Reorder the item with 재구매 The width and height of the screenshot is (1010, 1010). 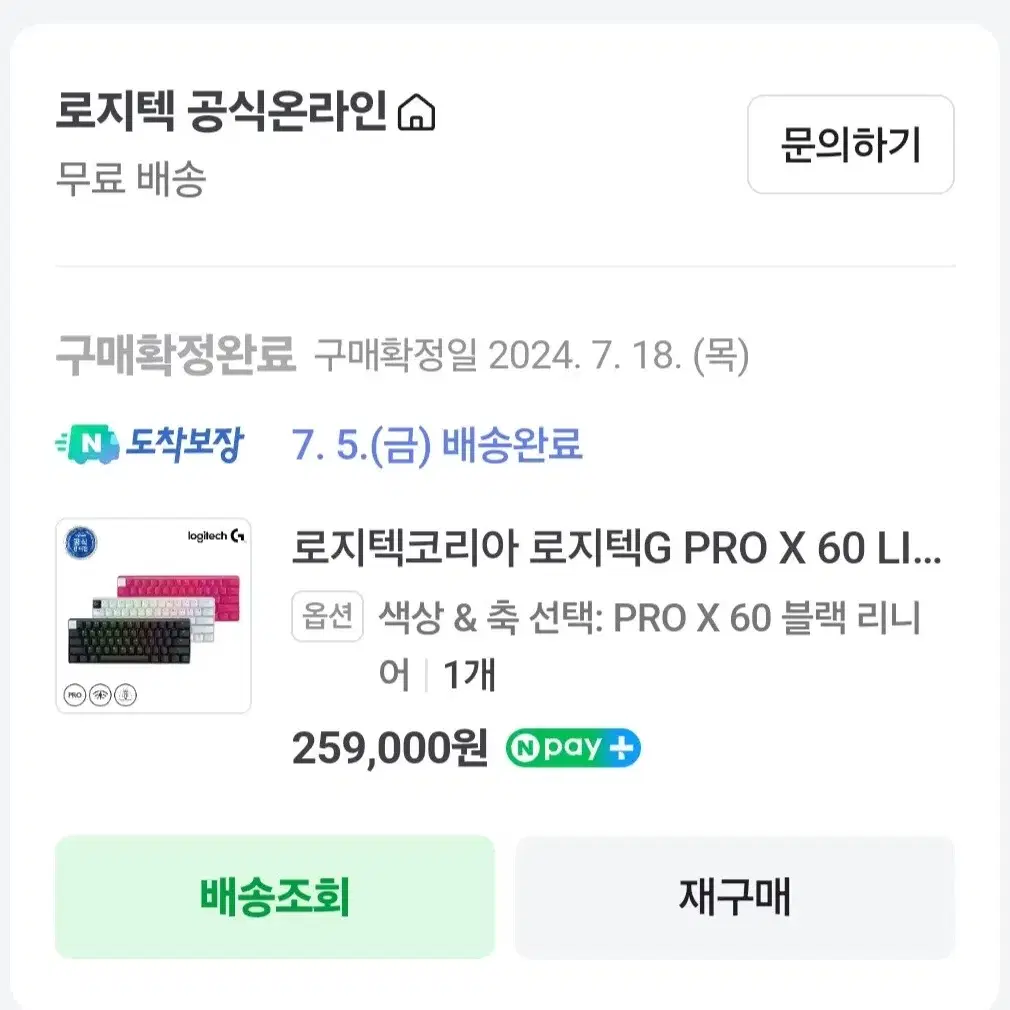734,897
